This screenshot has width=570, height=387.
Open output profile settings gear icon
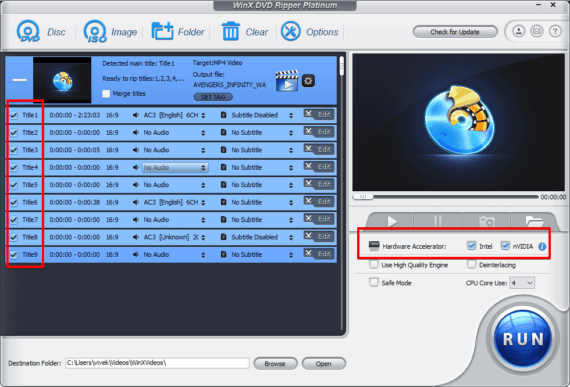coord(308,81)
